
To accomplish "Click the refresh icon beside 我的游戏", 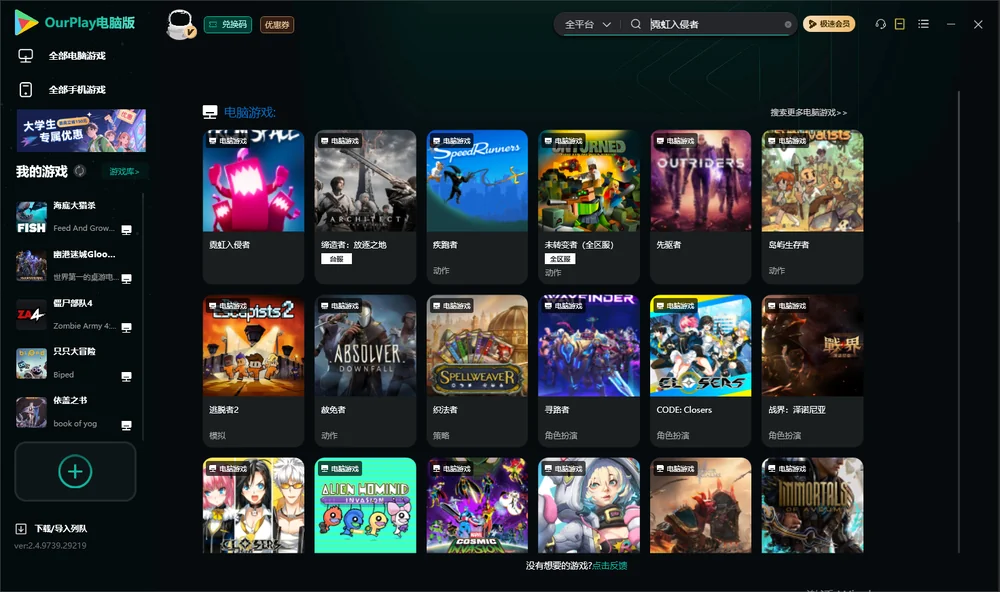I will pyautogui.click(x=80, y=171).
